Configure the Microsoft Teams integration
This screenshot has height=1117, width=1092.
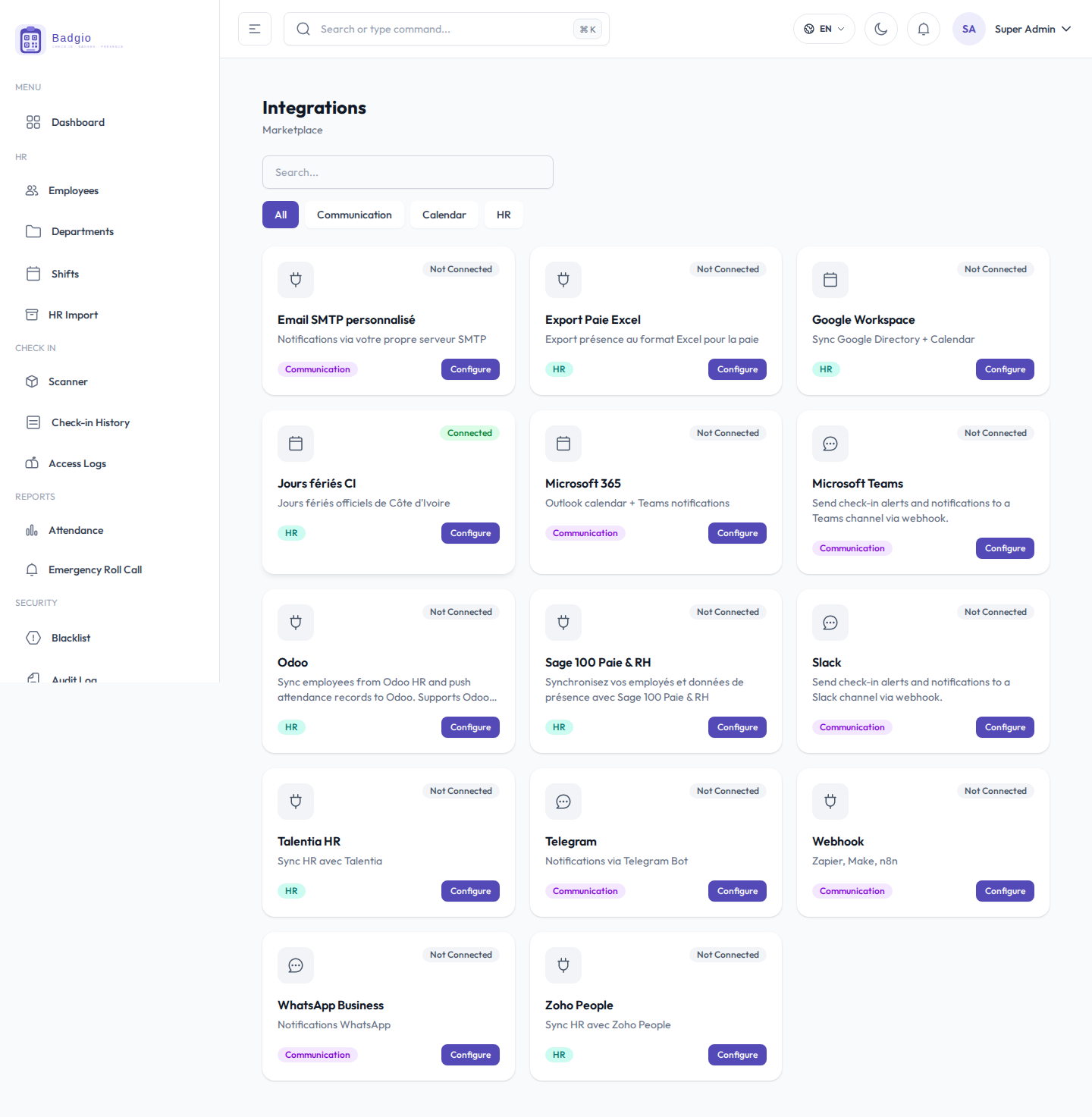pos(1005,548)
